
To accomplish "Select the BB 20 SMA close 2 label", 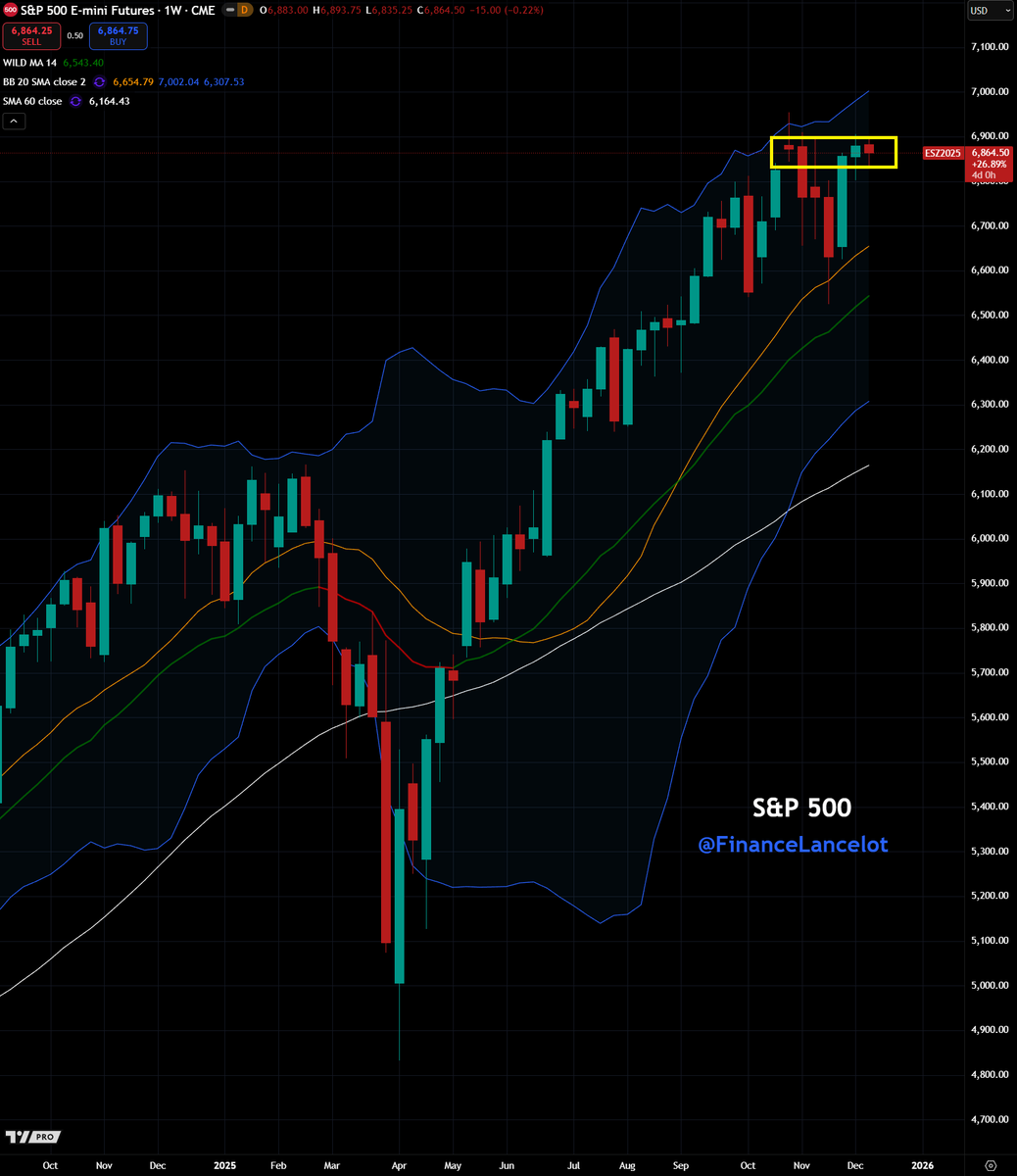I will click(x=46, y=82).
